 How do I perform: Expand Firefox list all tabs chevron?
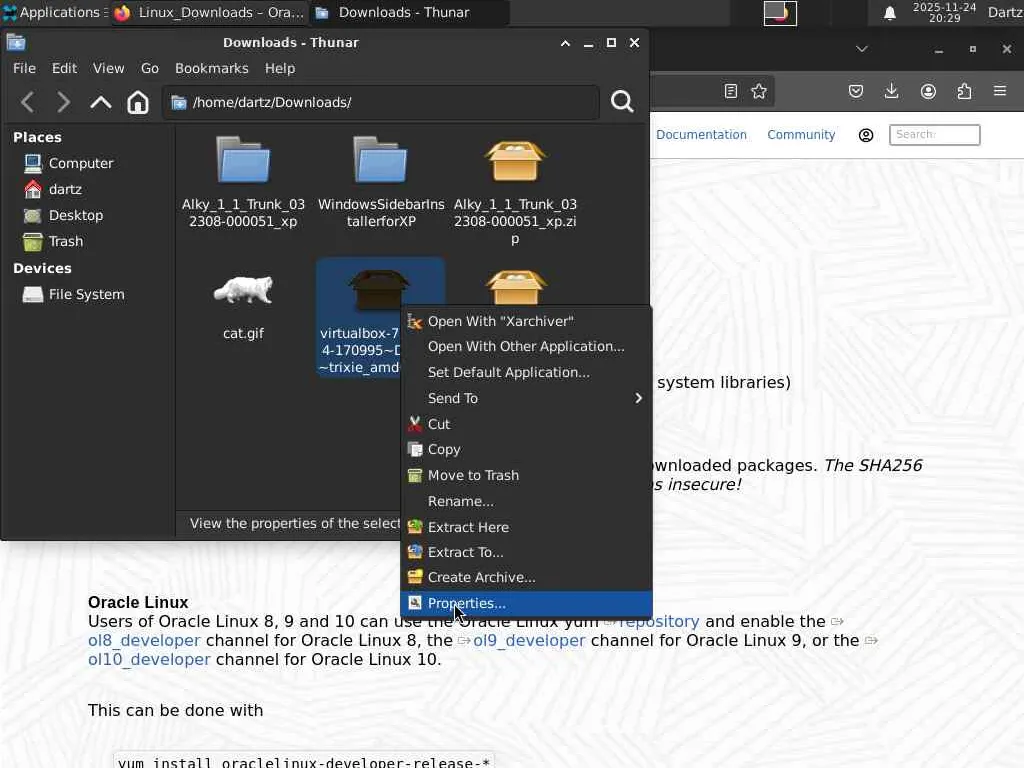(862, 49)
